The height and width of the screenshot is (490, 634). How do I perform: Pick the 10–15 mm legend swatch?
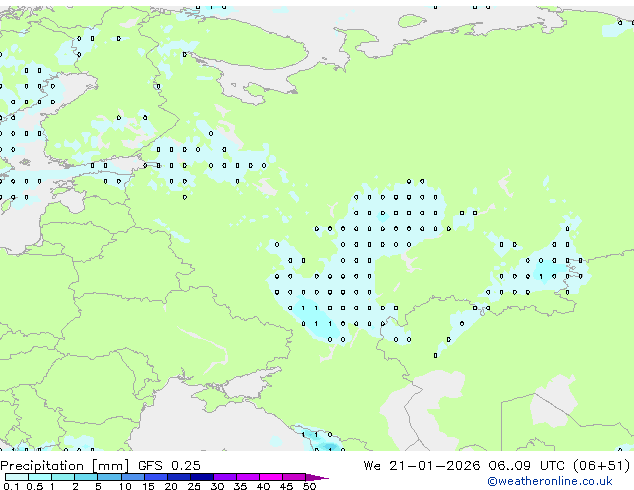133,477
